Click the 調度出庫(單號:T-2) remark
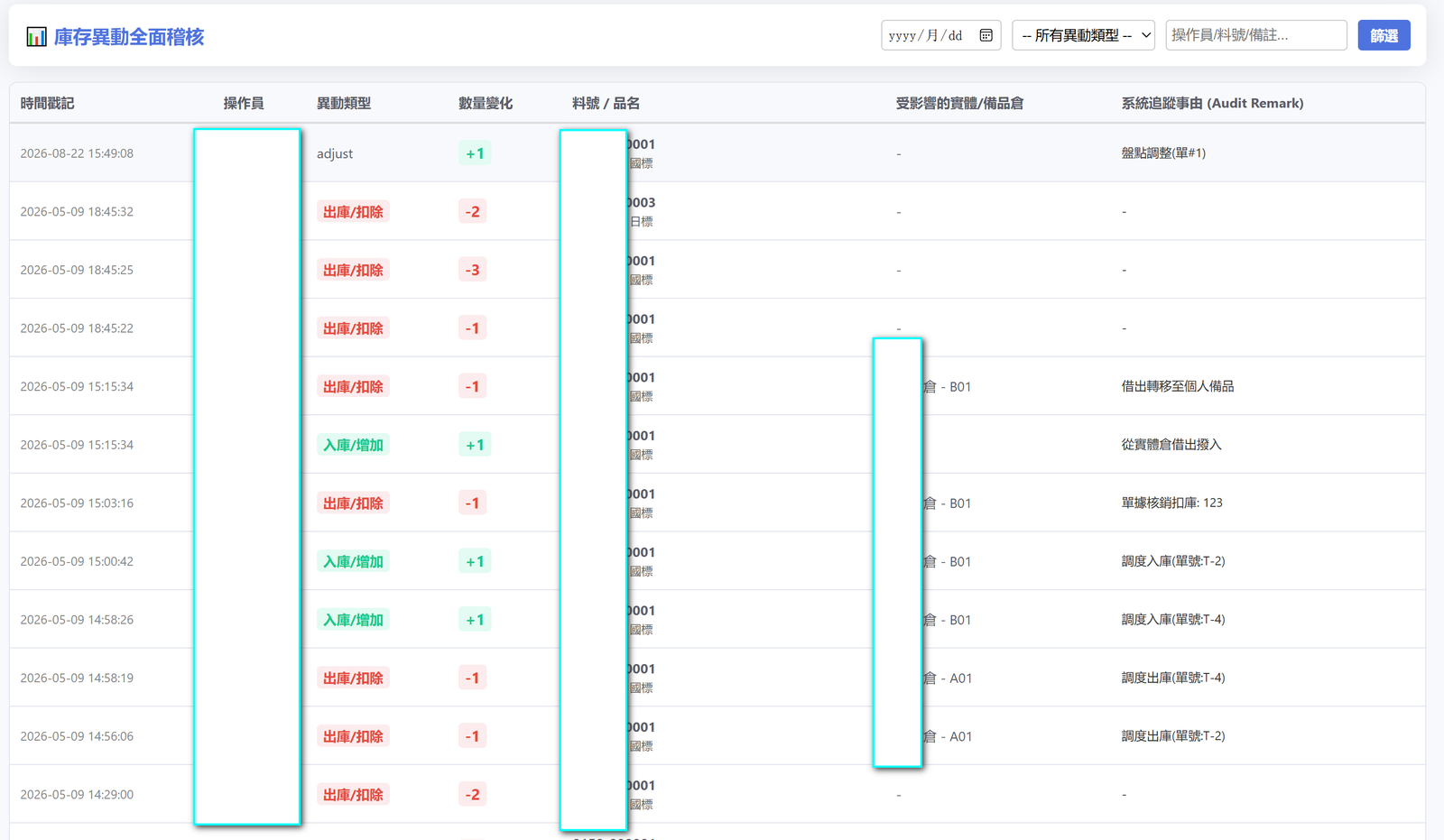The image size is (1444, 840). [1173, 736]
